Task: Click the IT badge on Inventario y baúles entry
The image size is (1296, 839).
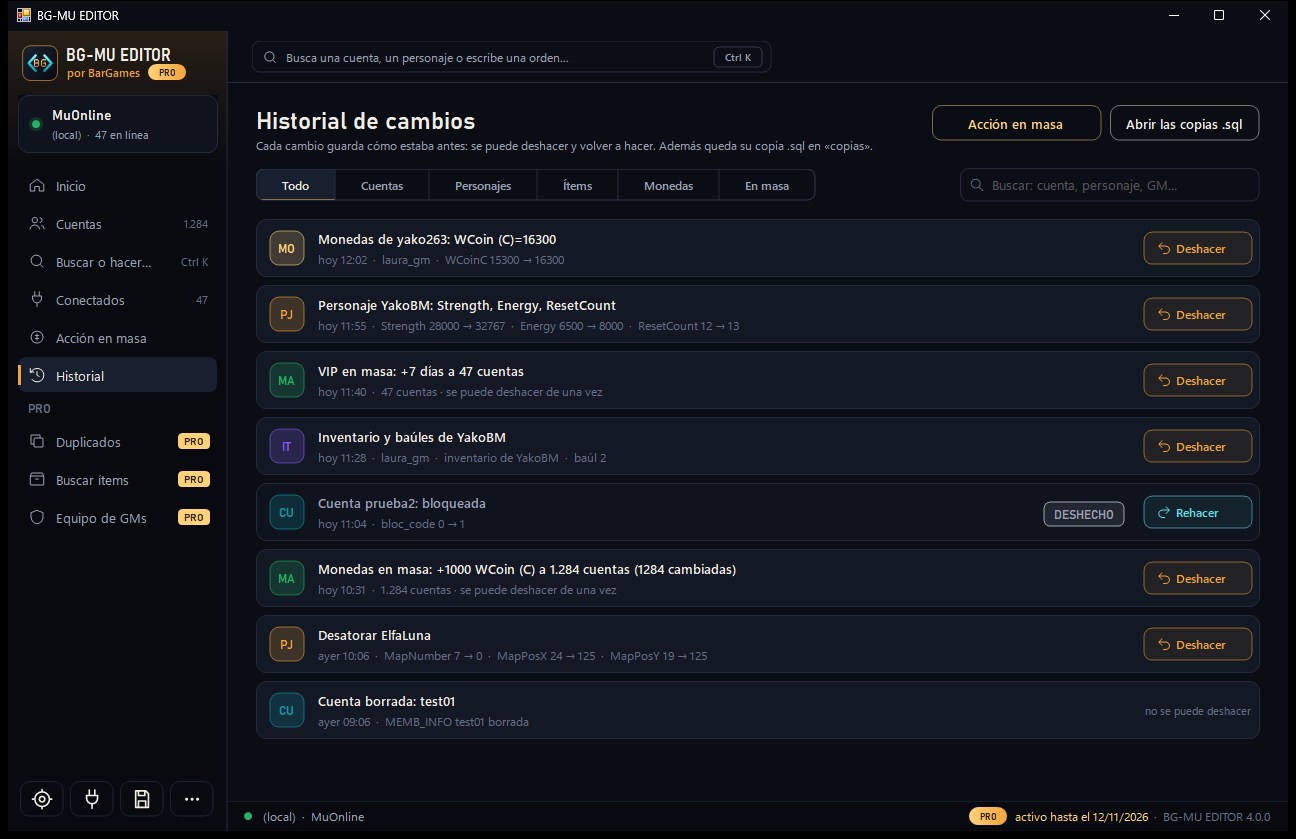Action: click(x=286, y=447)
